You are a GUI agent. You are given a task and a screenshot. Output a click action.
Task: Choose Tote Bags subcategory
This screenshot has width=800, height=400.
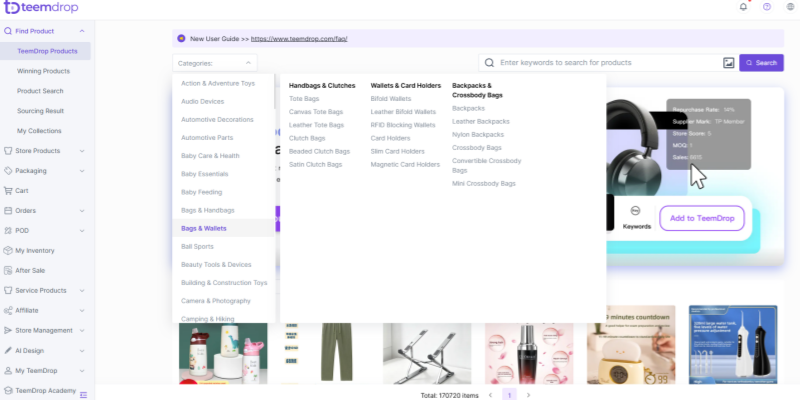304,98
